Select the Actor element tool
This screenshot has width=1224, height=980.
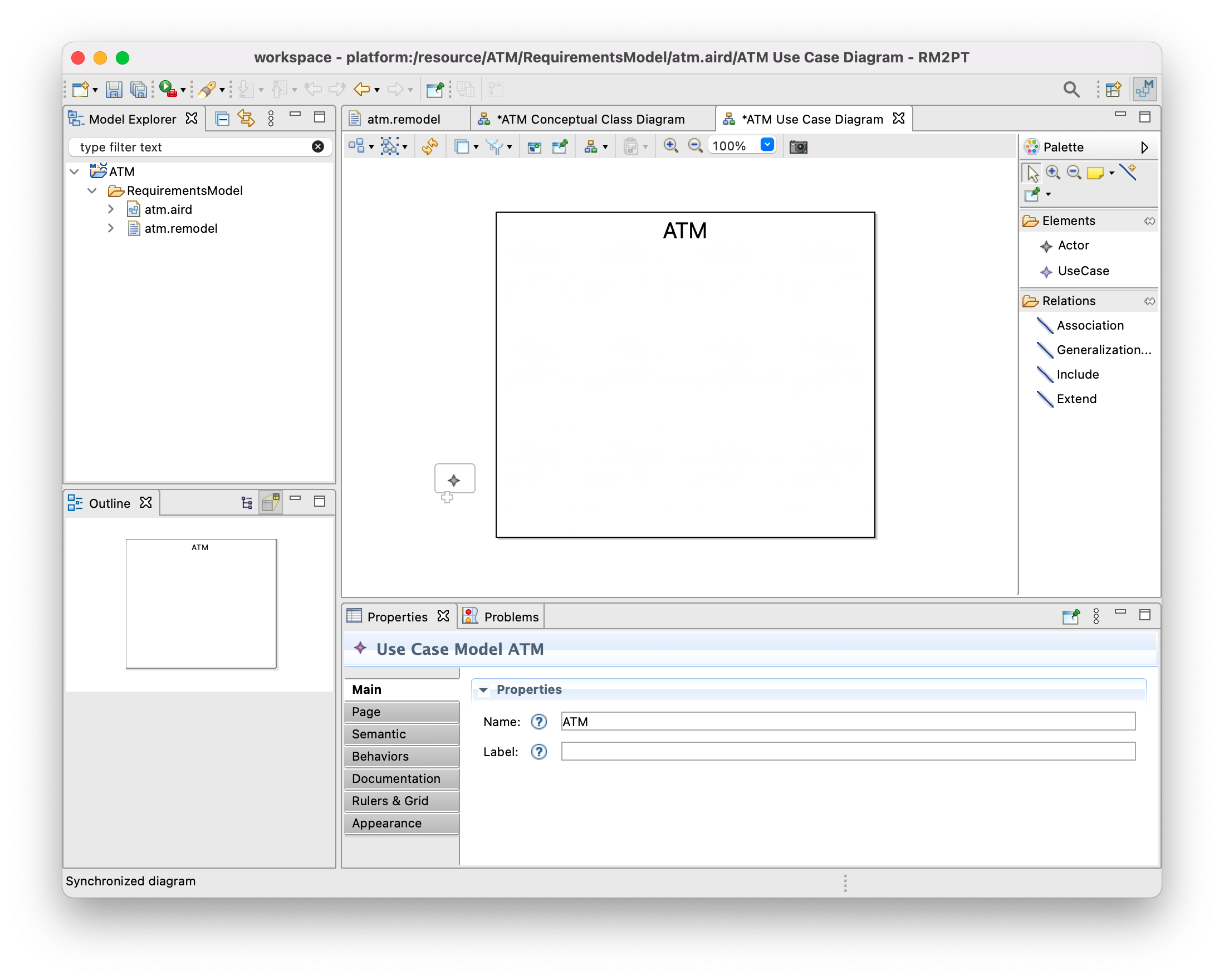click(x=1072, y=245)
